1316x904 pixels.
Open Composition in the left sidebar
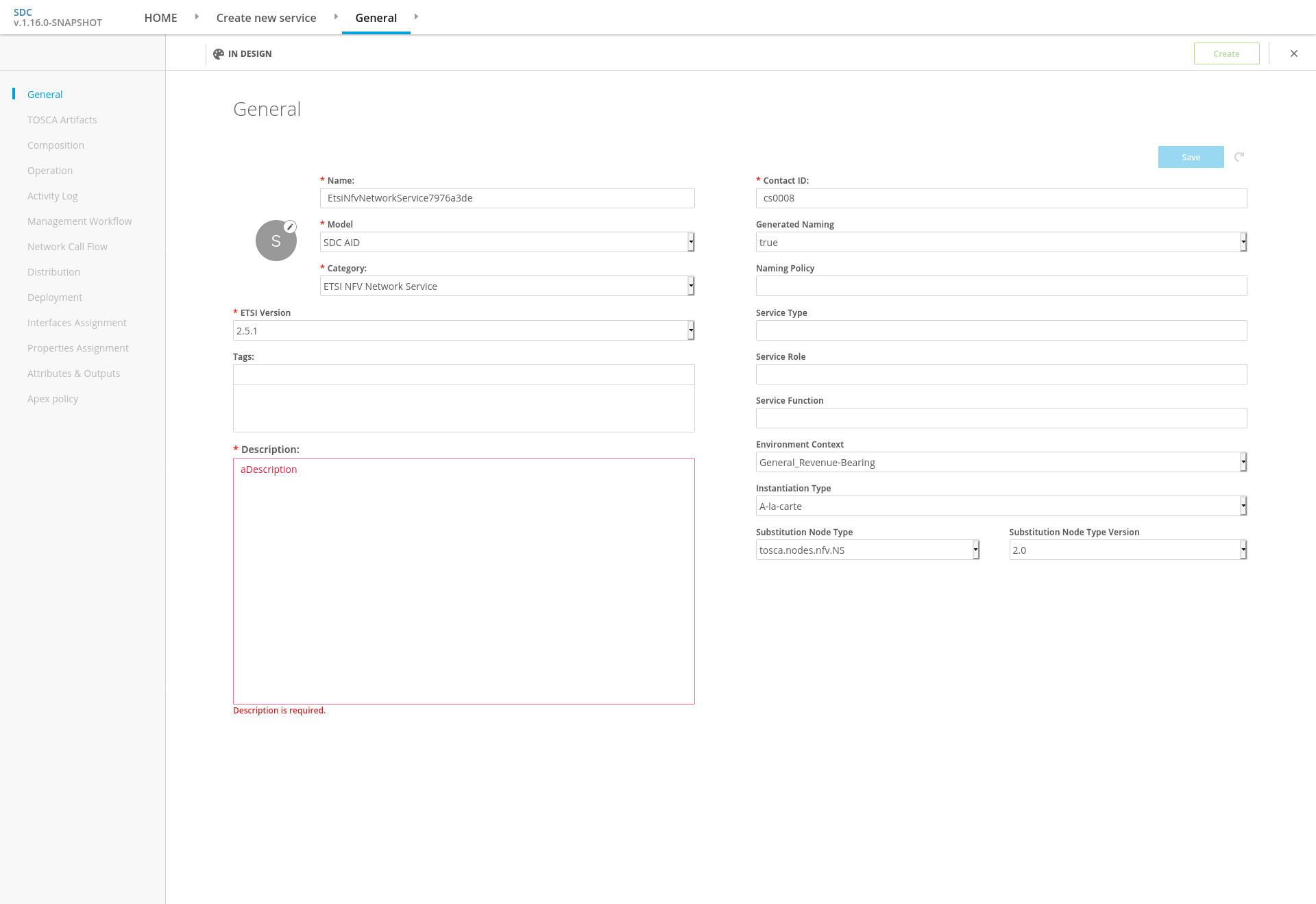point(56,145)
